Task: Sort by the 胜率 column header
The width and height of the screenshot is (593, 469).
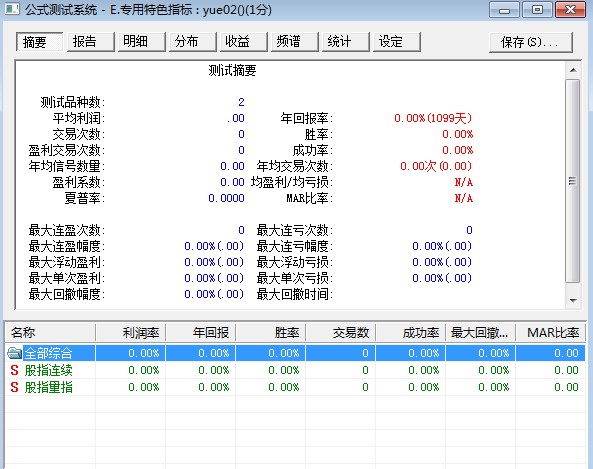Action: (x=270, y=333)
